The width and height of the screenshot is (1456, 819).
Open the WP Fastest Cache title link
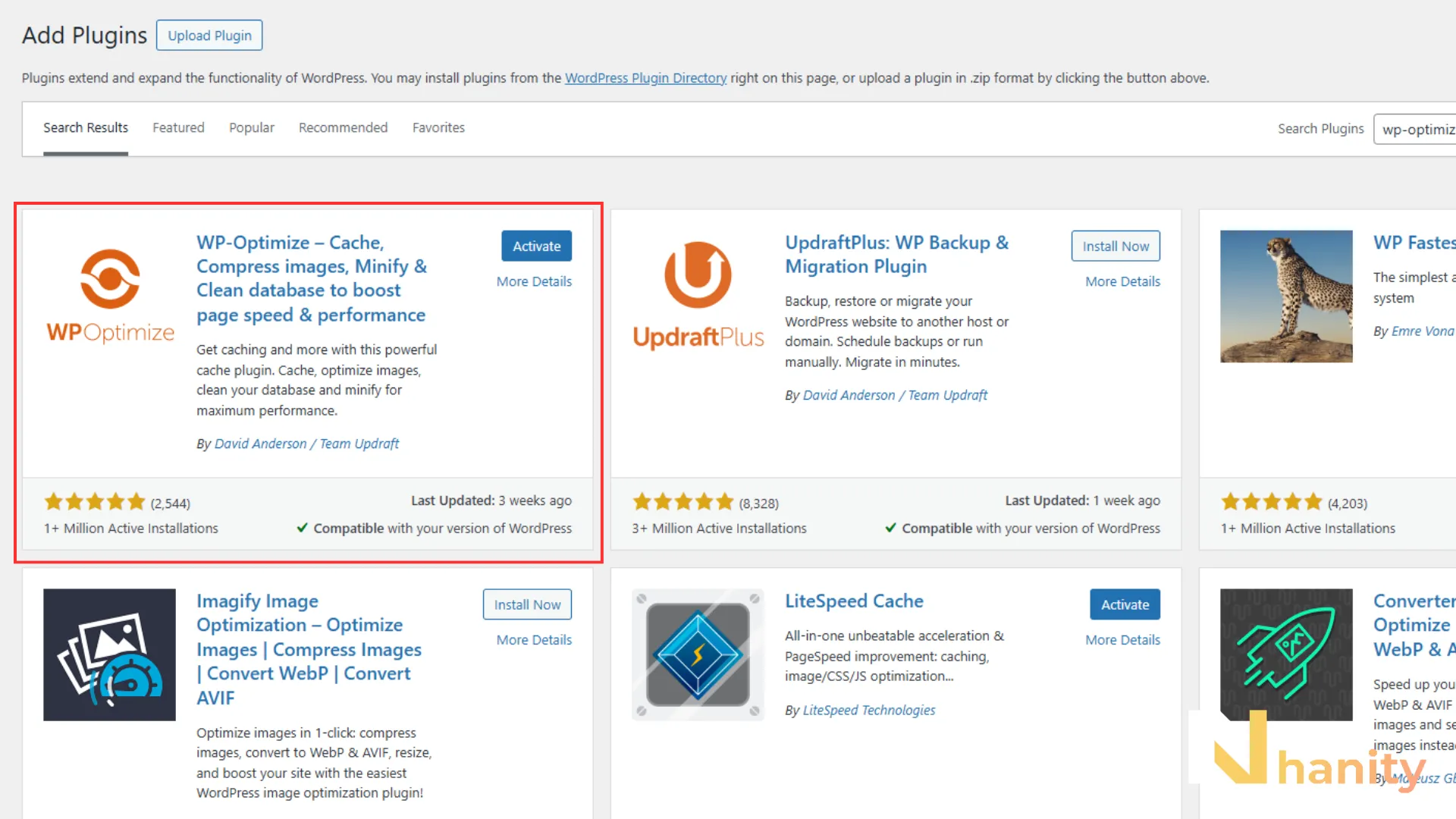[x=1414, y=243]
